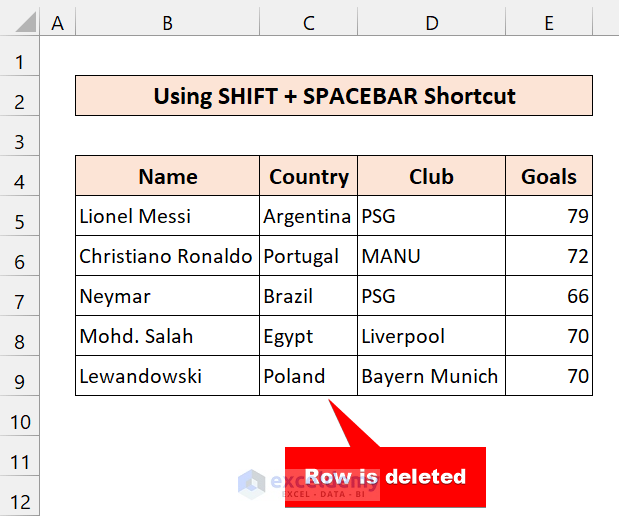Click the title cell about SHIFT + SPACEBAR
The height and width of the screenshot is (516, 619).
coord(334,97)
